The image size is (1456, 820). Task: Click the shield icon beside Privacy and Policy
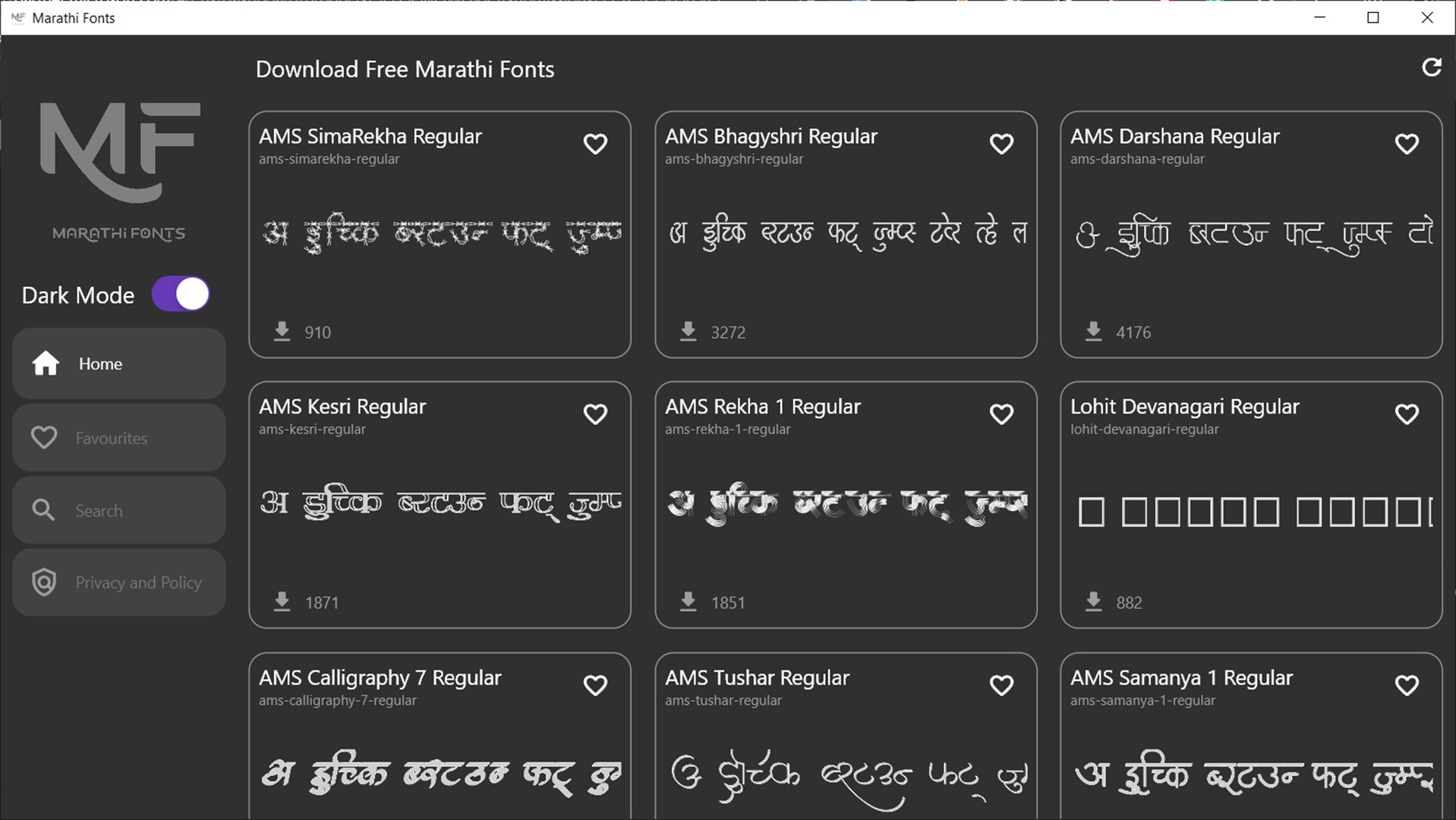[44, 582]
